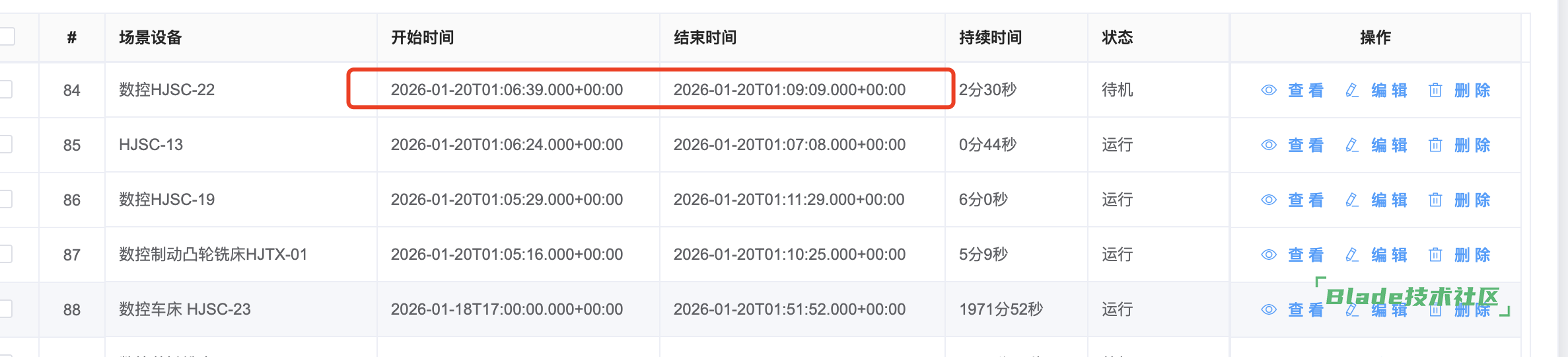1568x357 pixels.
Task: Click the pencil edit icon for row 84
Action: [x=1351, y=90]
